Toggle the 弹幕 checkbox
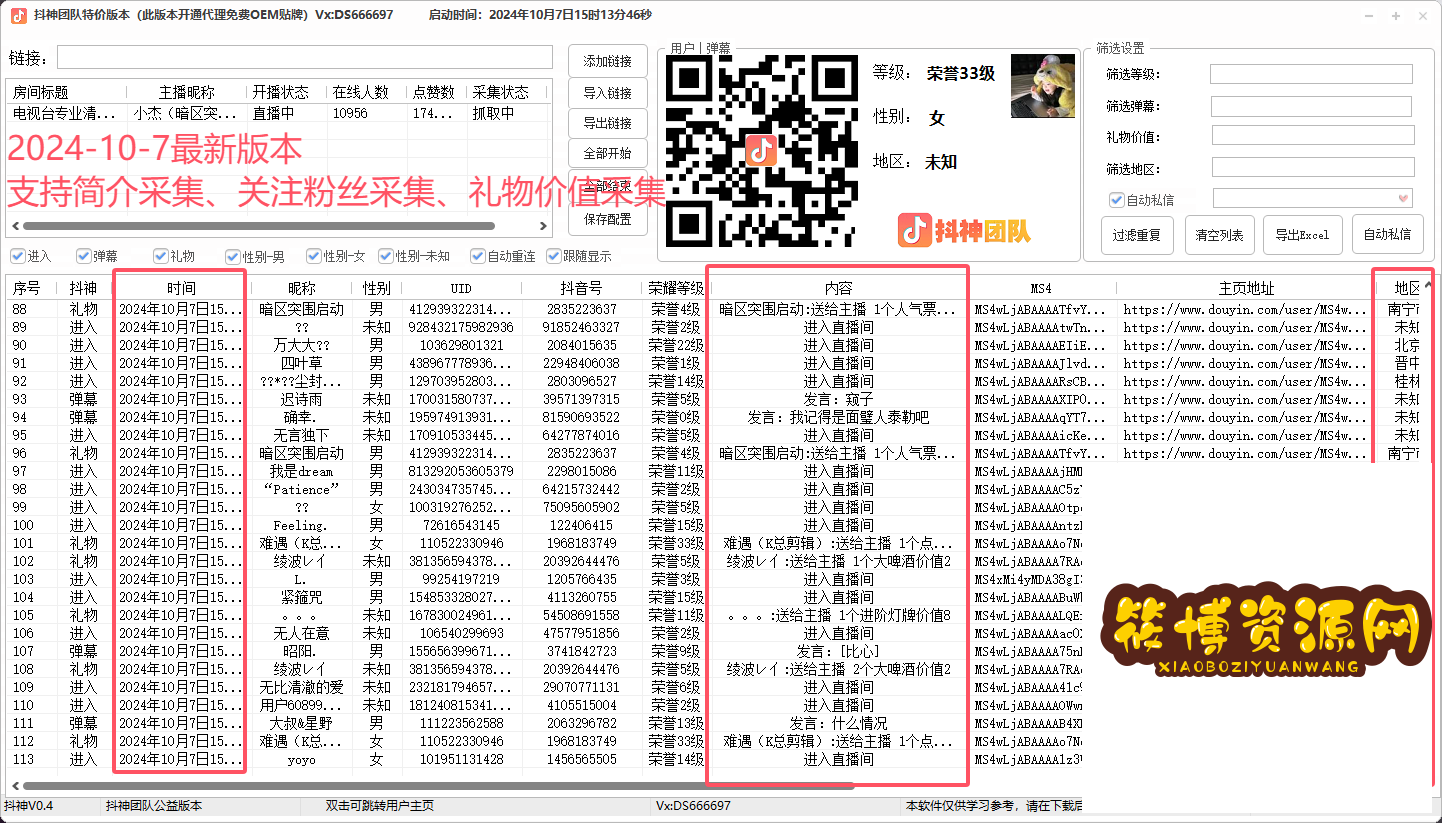 pyautogui.click(x=83, y=256)
